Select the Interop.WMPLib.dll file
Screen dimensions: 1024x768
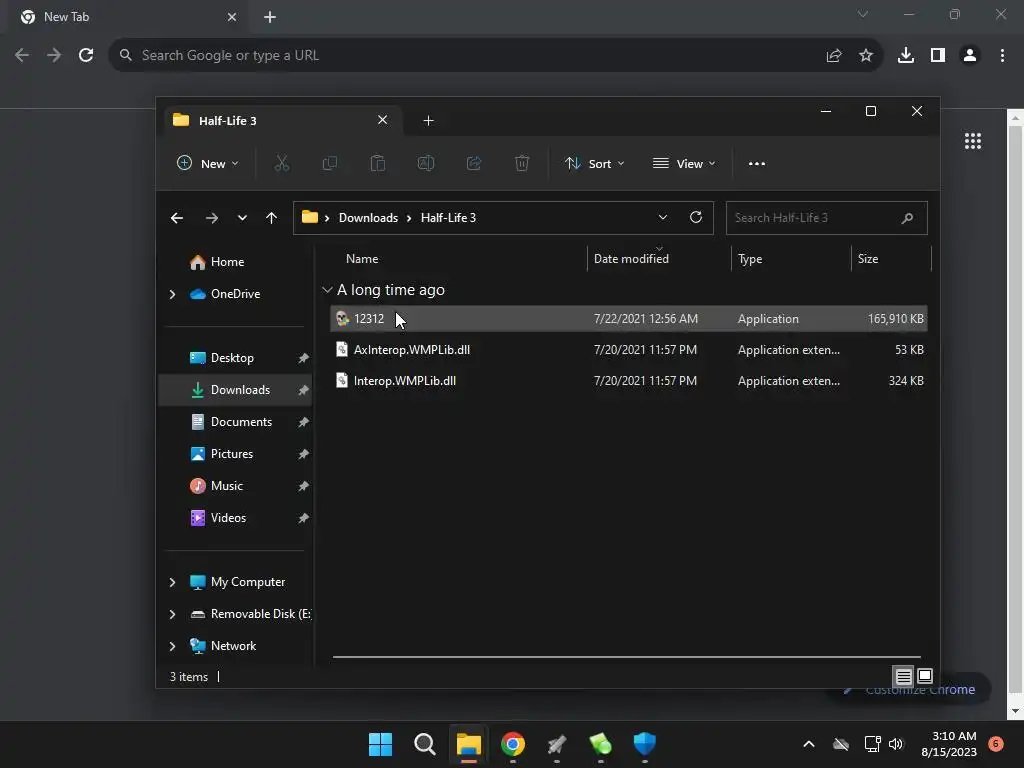[628, 381]
